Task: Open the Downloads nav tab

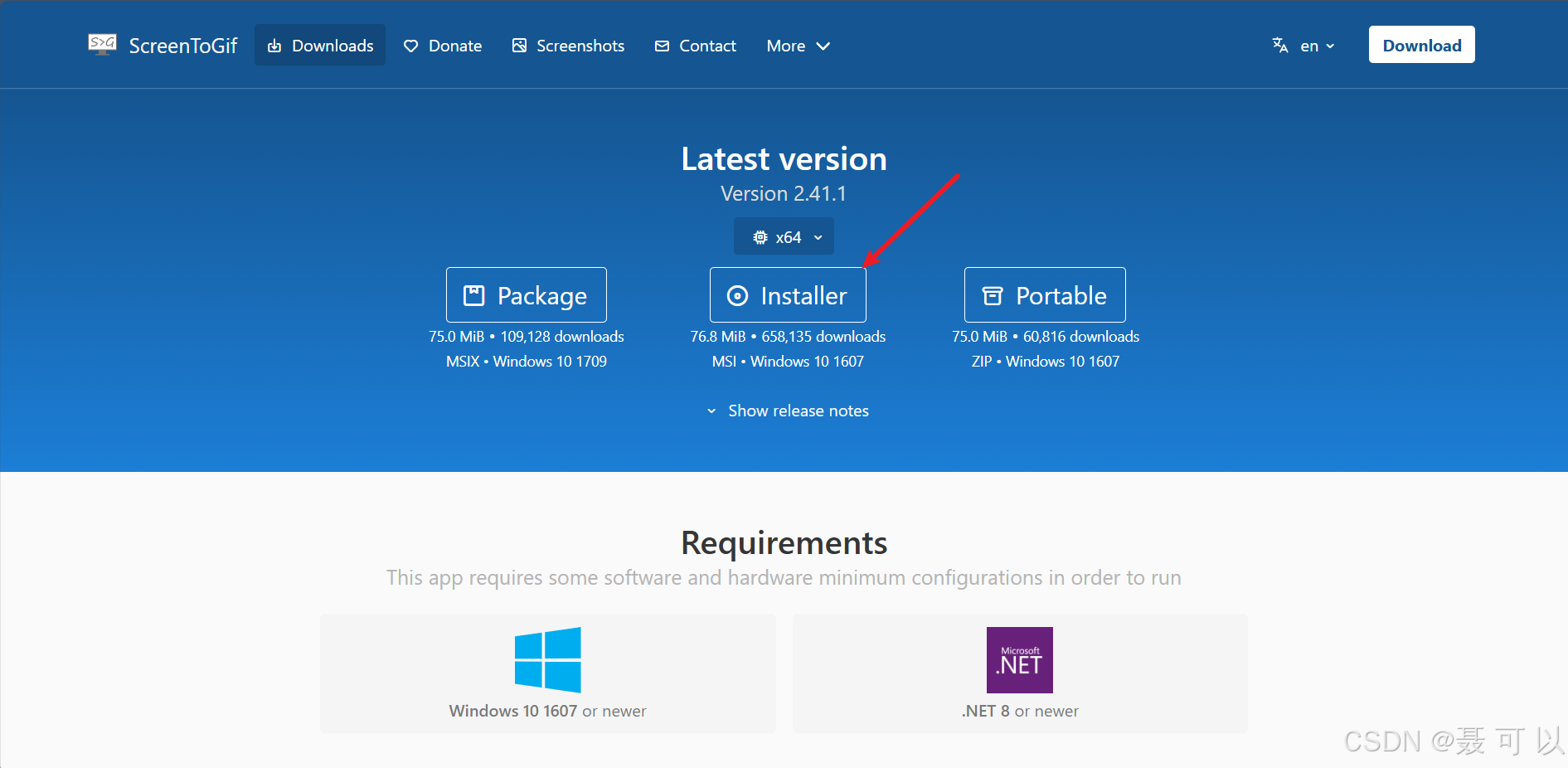Action: [320, 46]
